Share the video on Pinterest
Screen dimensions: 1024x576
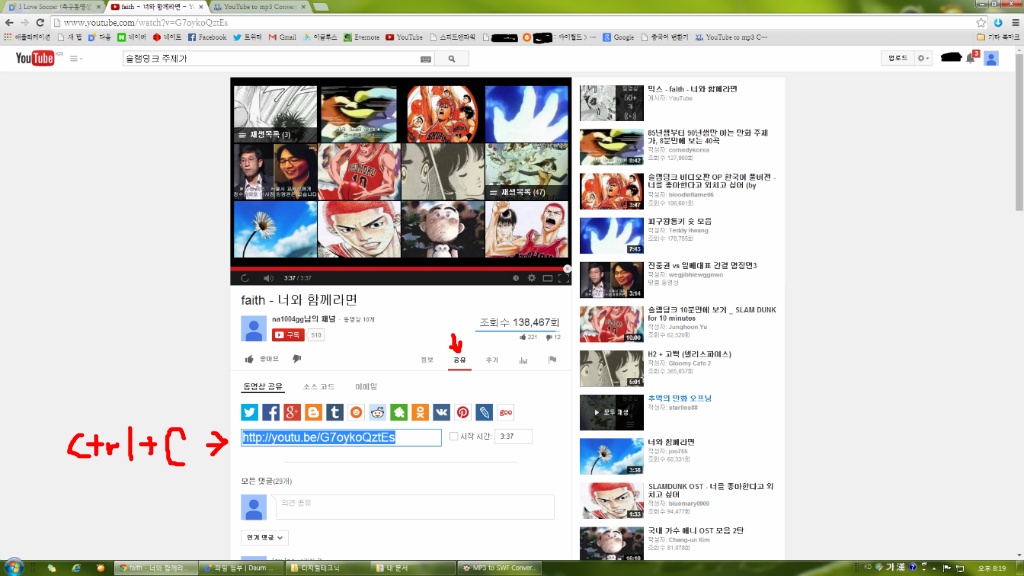(x=463, y=411)
